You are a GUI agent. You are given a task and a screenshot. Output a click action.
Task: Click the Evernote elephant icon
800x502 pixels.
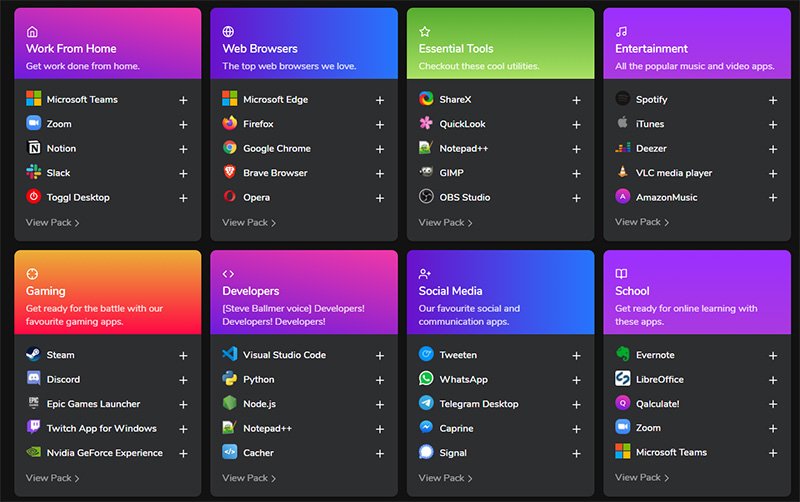[622, 354]
